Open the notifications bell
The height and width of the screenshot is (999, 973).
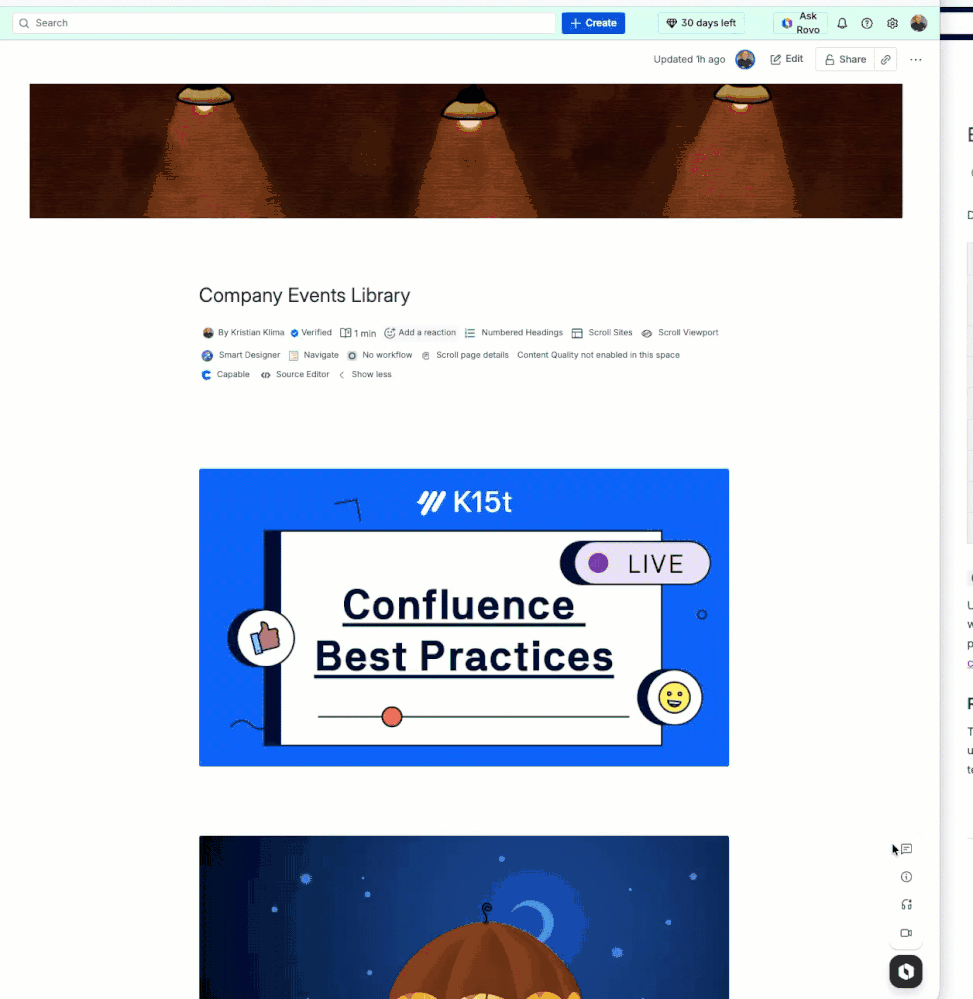[841, 22]
